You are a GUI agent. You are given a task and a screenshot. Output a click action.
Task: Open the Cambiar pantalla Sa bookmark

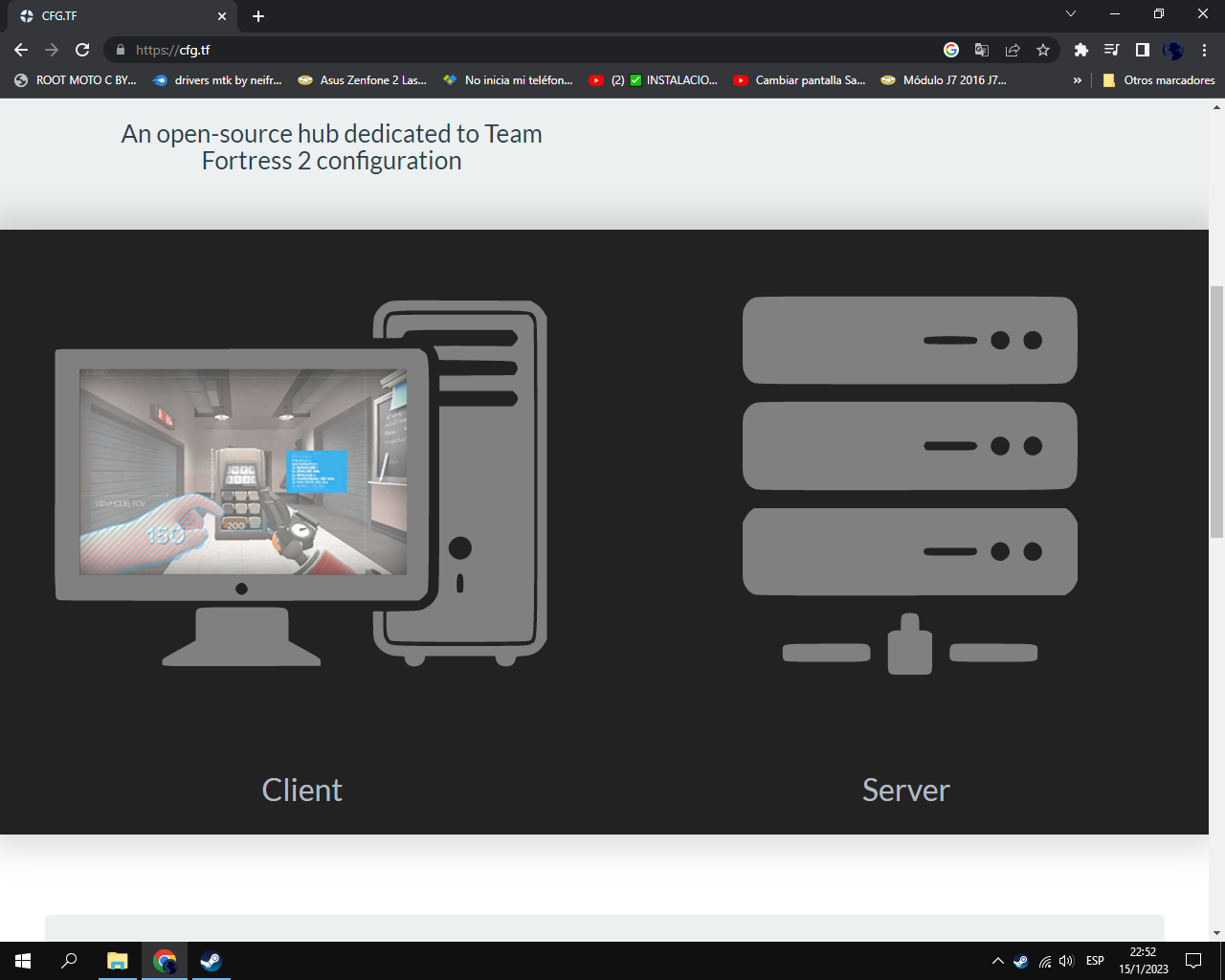[x=799, y=80]
